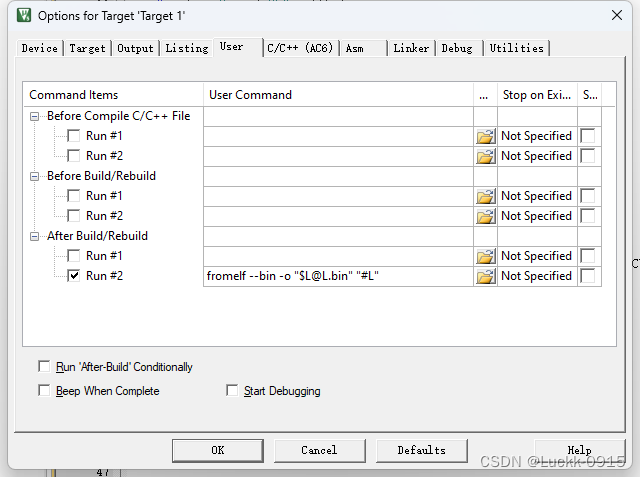The image size is (640, 477).
Task: Edit the fromelf --bin user command field
Action: 338,276
